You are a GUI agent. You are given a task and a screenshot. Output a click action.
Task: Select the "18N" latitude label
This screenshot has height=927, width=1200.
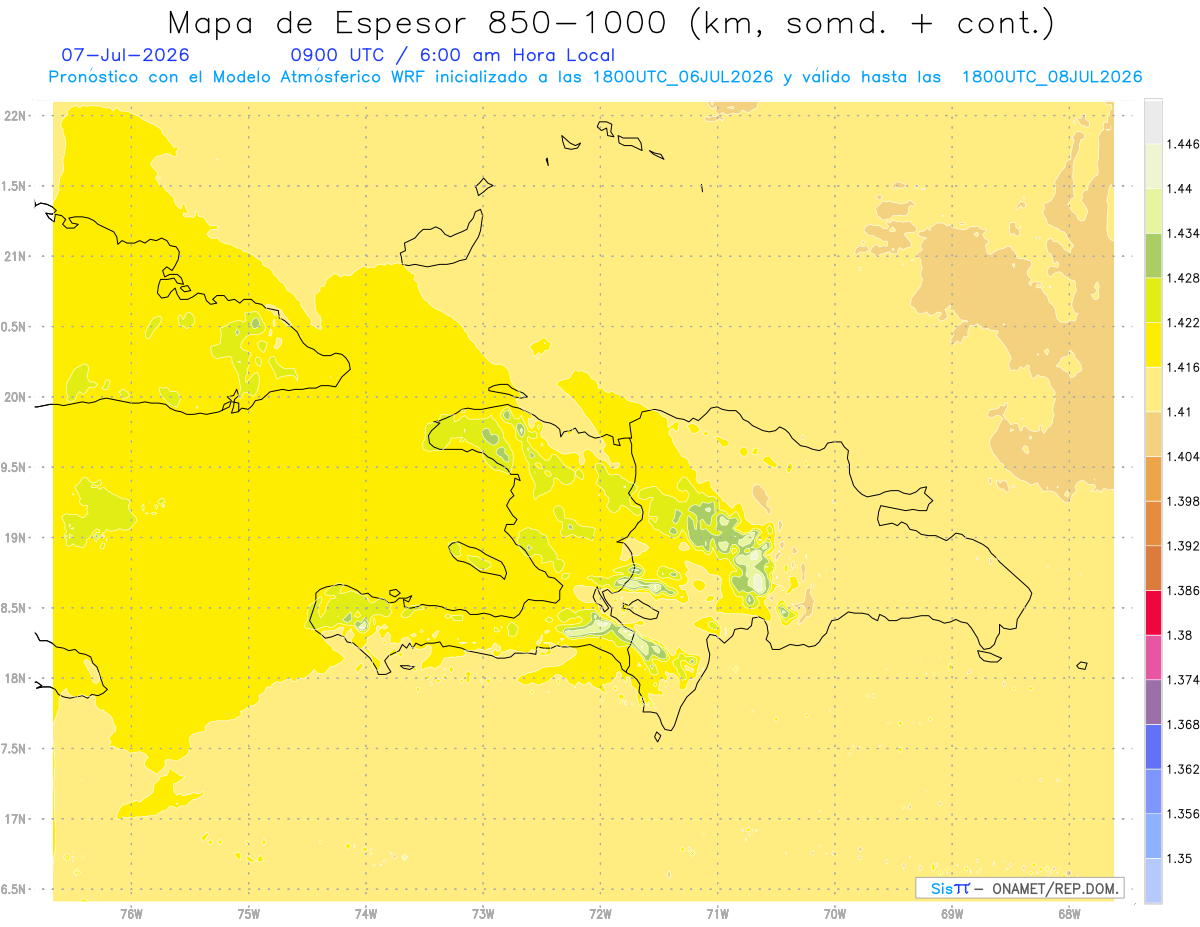pyautogui.click(x=16, y=678)
